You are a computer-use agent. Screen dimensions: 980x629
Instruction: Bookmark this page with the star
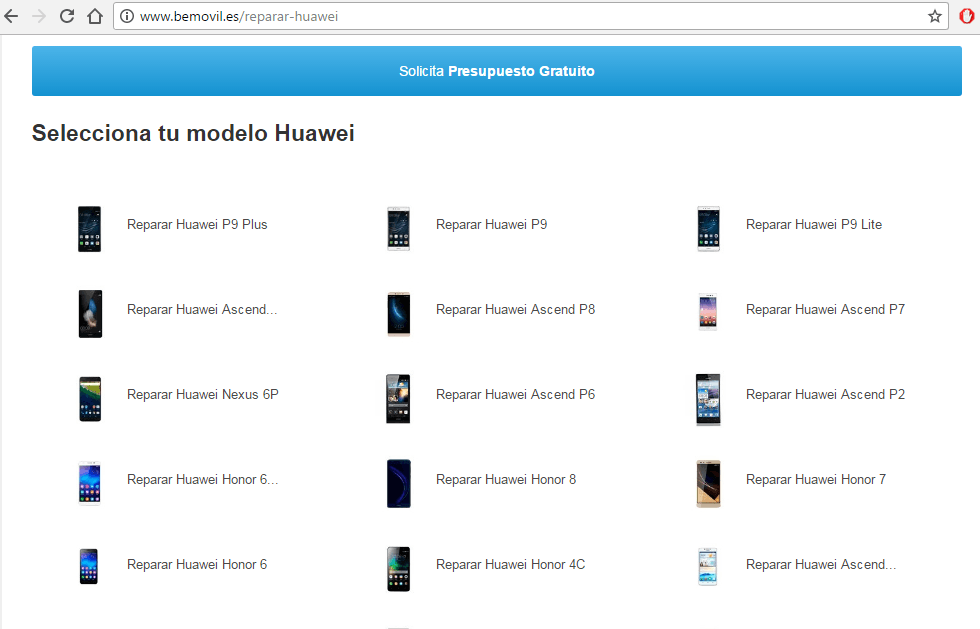(x=934, y=16)
